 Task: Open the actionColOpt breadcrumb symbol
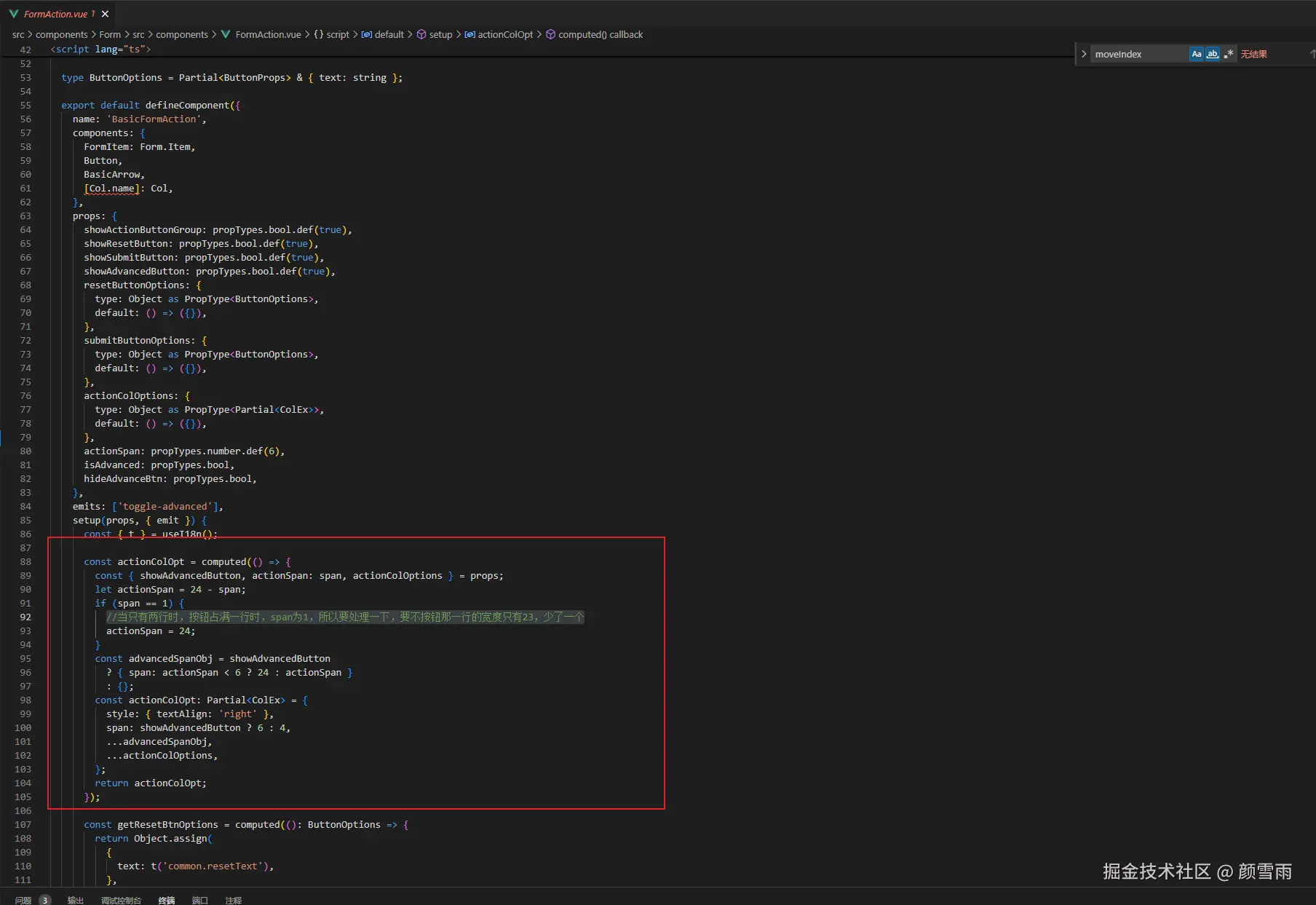505,34
